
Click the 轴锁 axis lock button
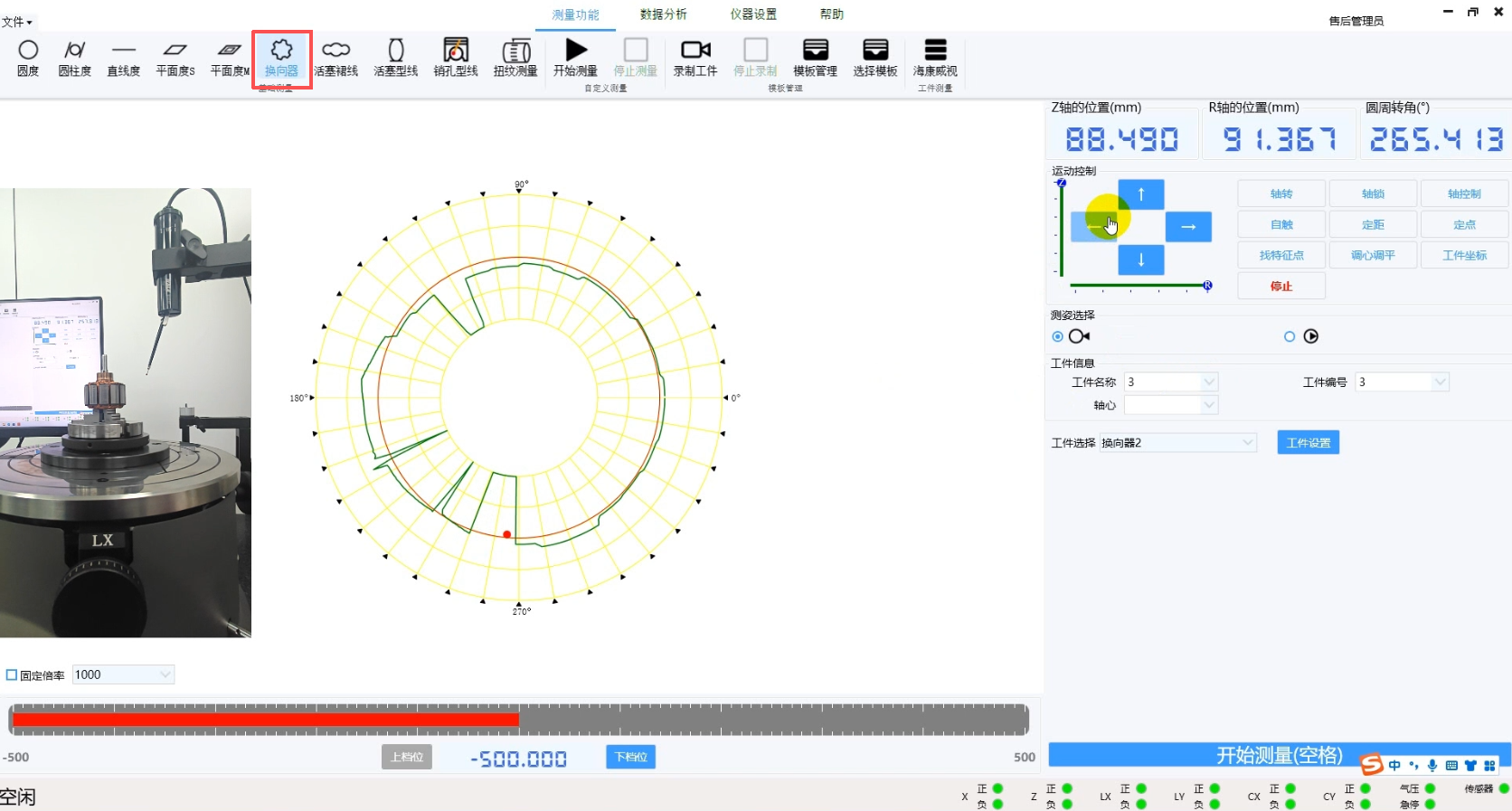pyautogui.click(x=1373, y=193)
